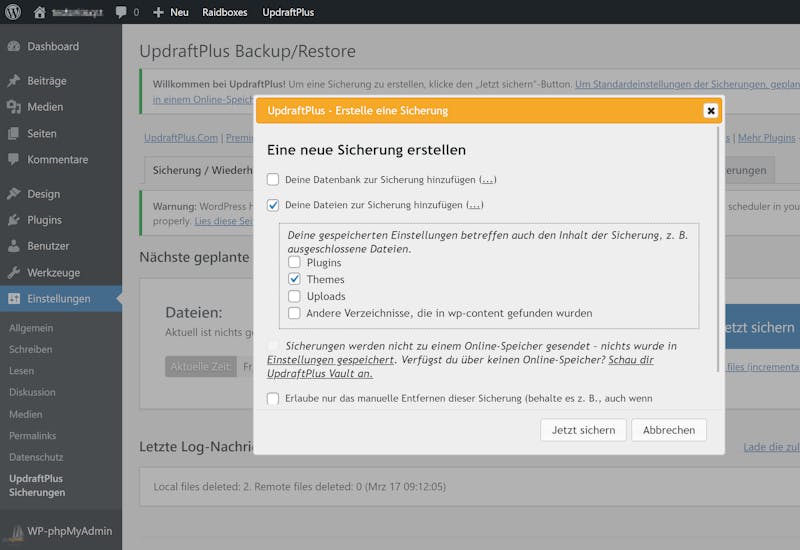Click the large blue Jetzt sichern background button
This screenshot has width=800, height=550.
(x=761, y=327)
